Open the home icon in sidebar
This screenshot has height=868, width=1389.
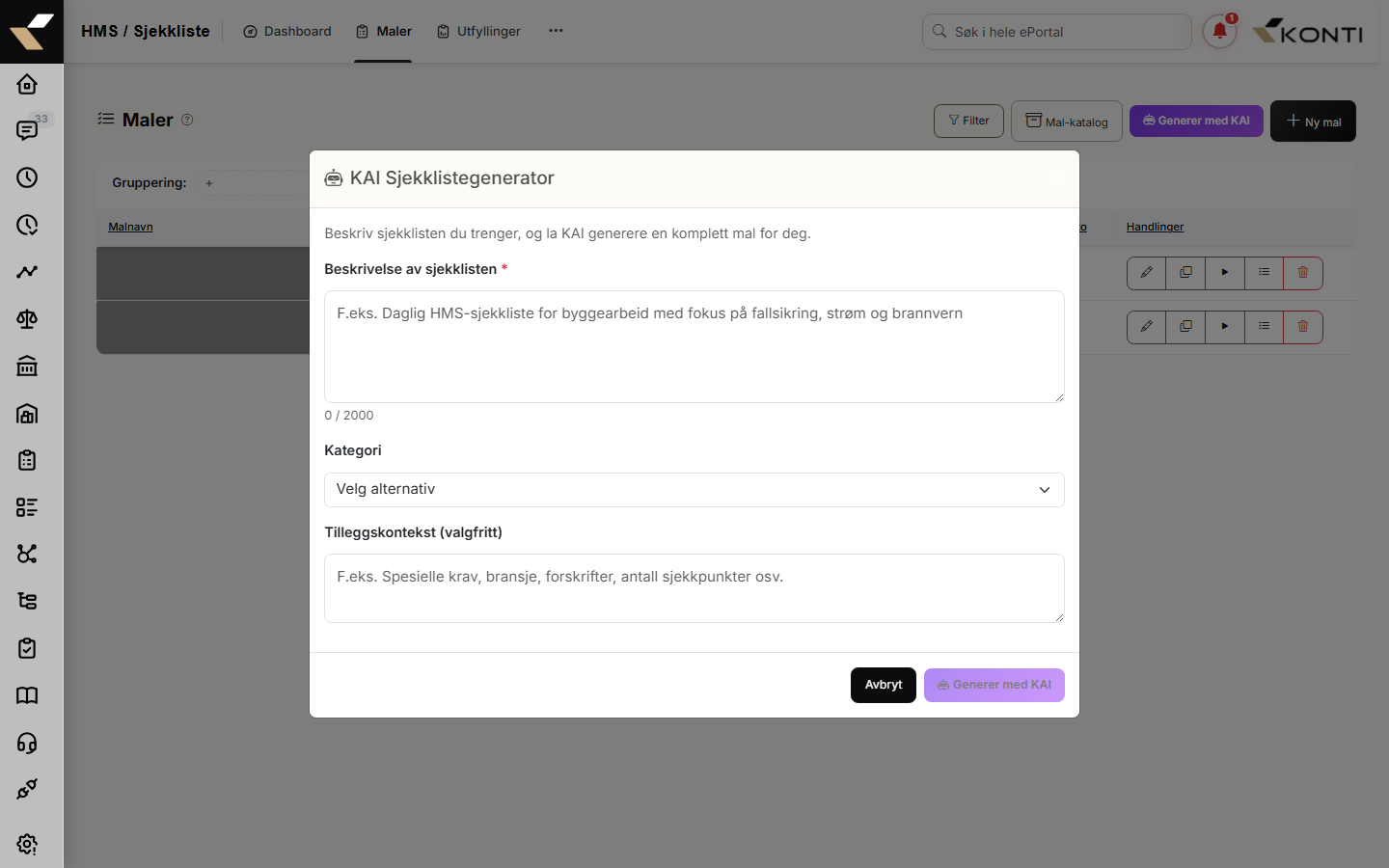(27, 84)
